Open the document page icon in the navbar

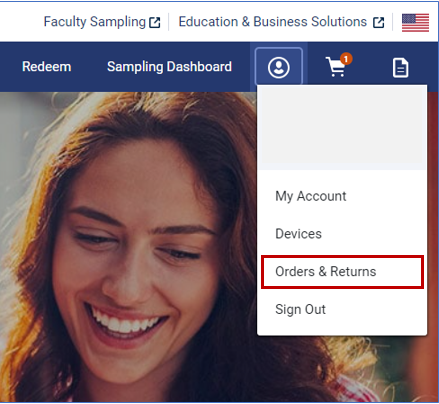click(400, 68)
